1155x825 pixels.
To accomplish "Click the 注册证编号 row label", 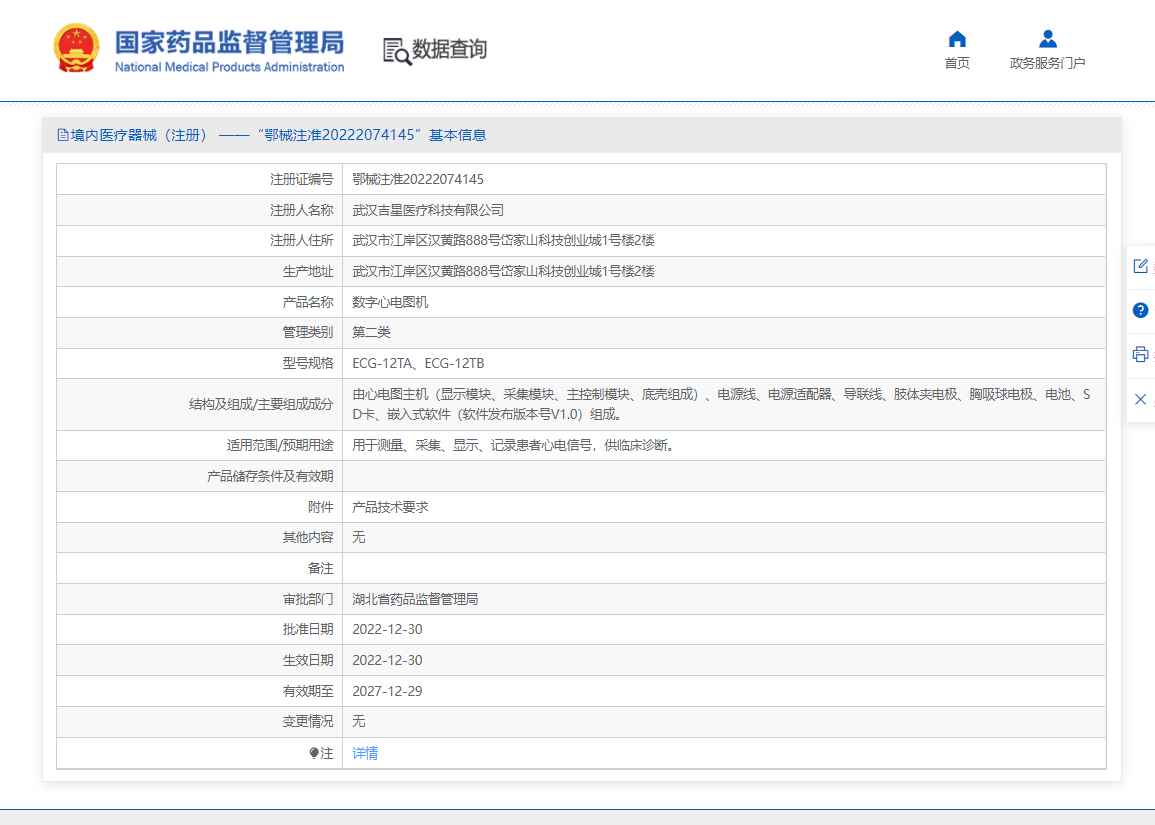I will pos(301,179).
